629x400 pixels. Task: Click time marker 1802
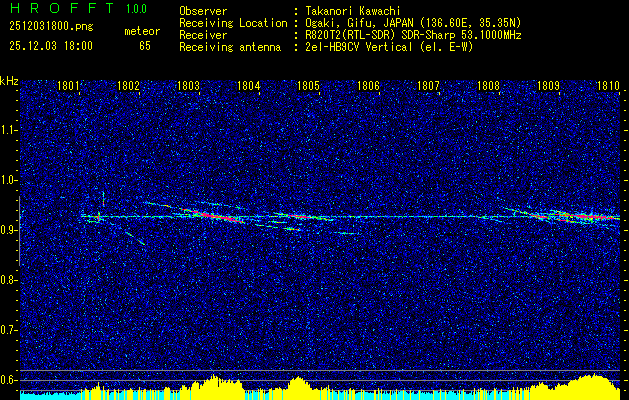(x=128, y=86)
